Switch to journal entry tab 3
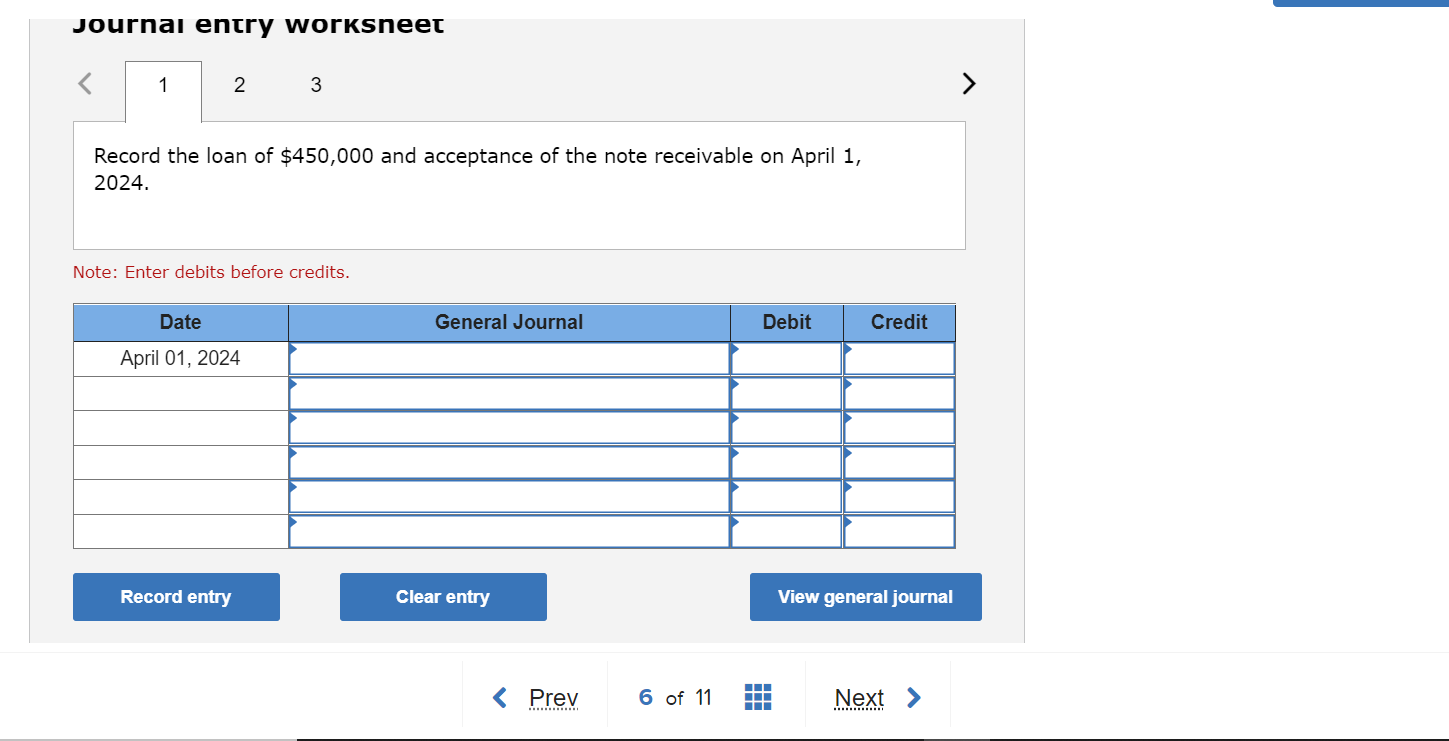 click(x=316, y=85)
